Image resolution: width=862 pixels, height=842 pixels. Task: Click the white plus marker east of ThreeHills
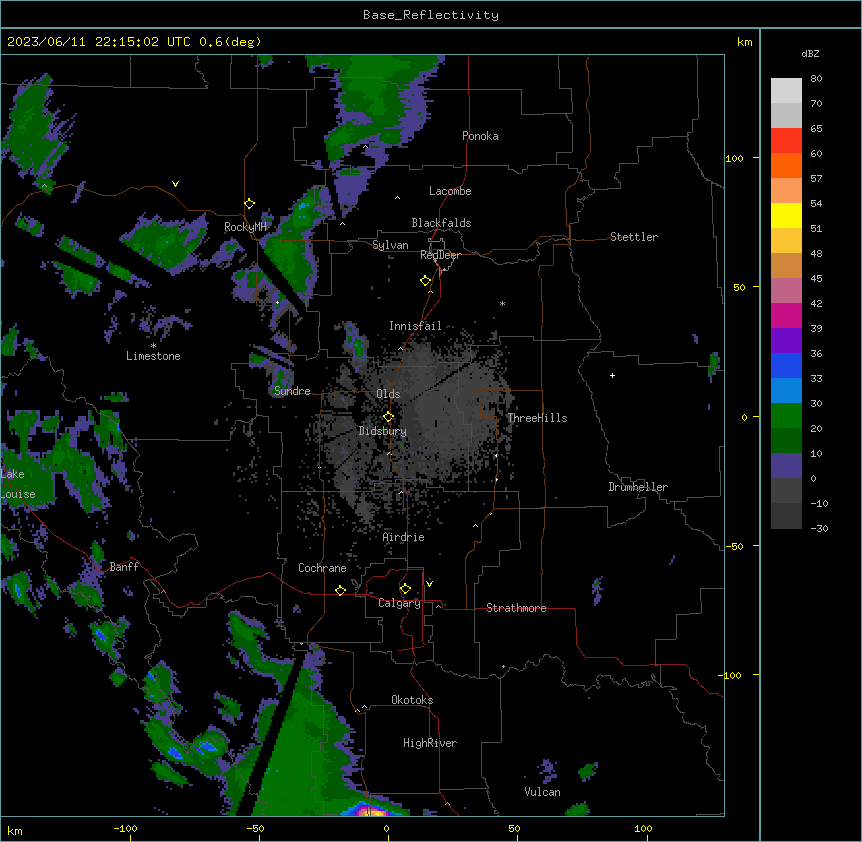point(612,375)
